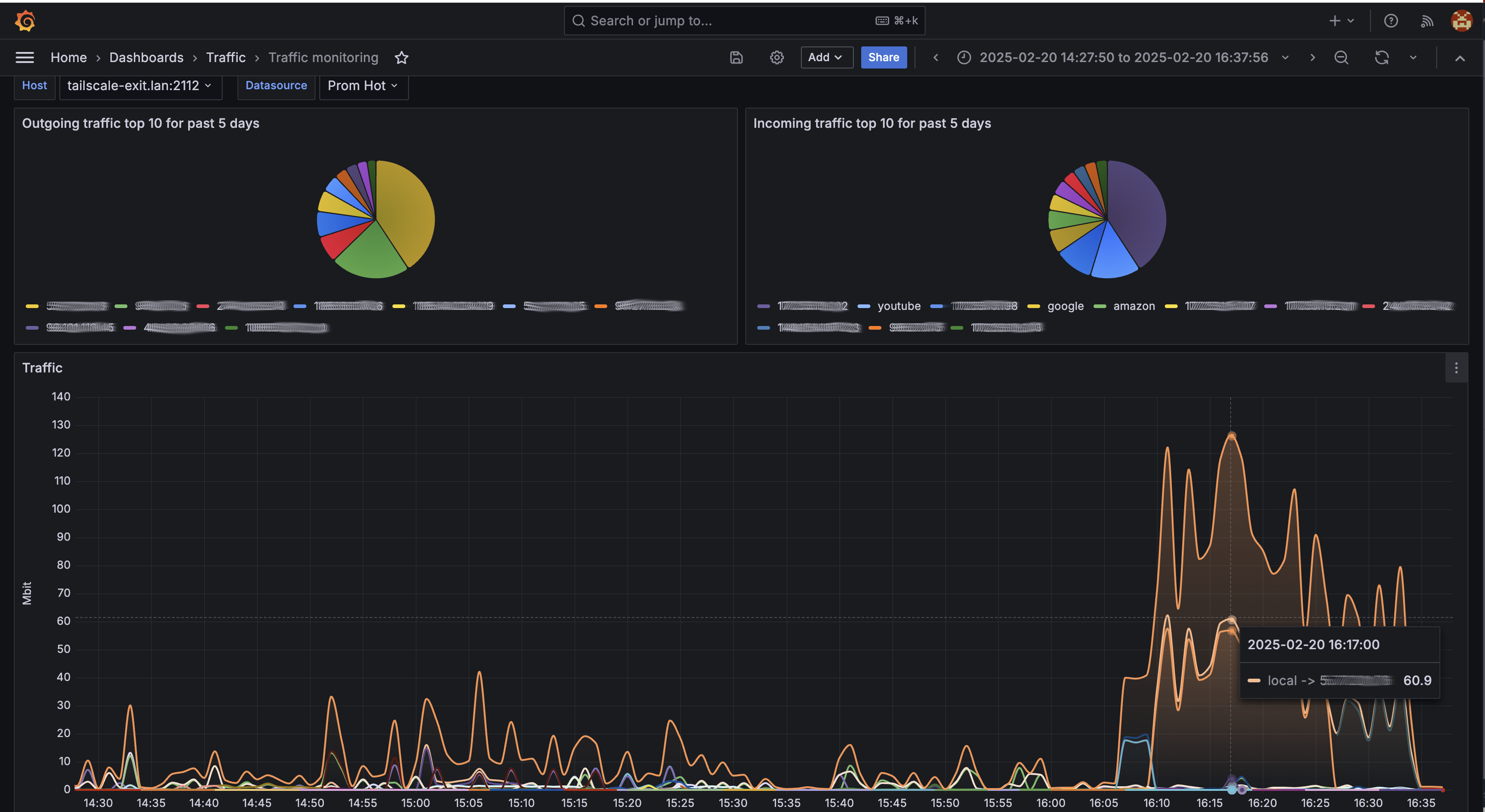The height and width of the screenshot is (812, 1485).
Task: Open the time range picker
Action: pyautogui.click(x=1122, y=57)
